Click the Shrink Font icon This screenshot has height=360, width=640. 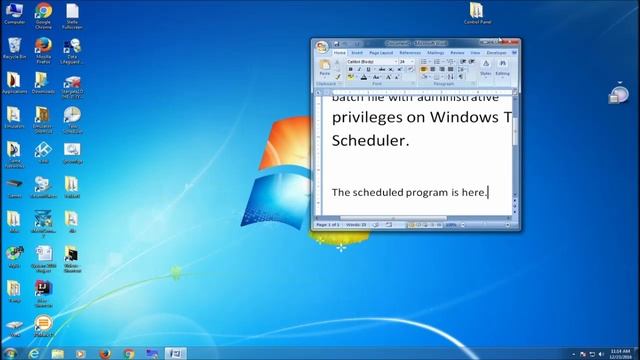[x=397, y=77]
